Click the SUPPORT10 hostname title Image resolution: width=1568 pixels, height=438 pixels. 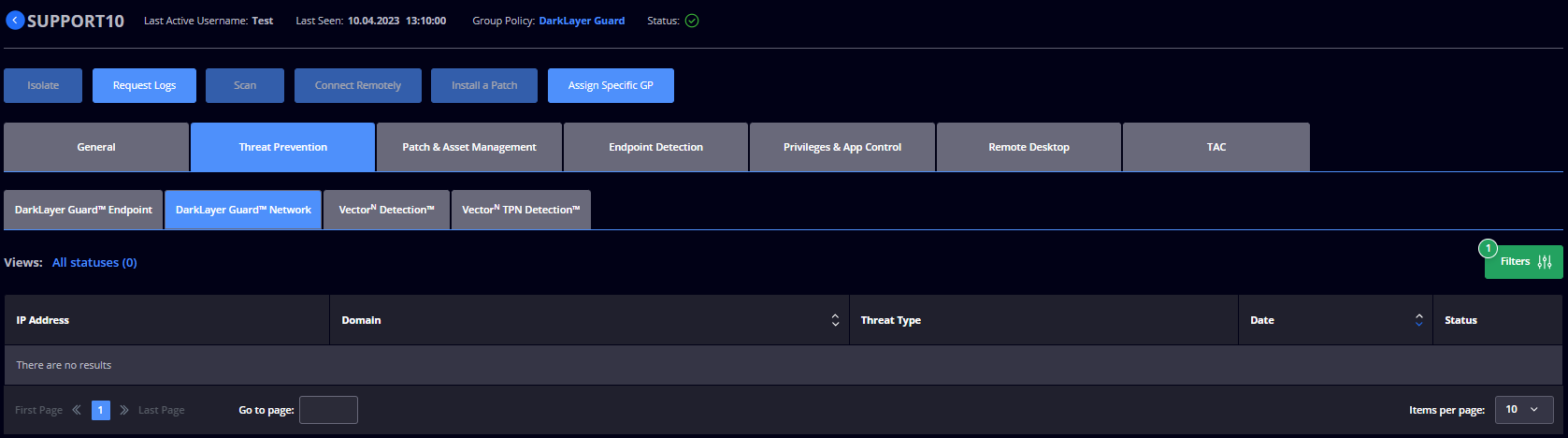coord(76,21)
